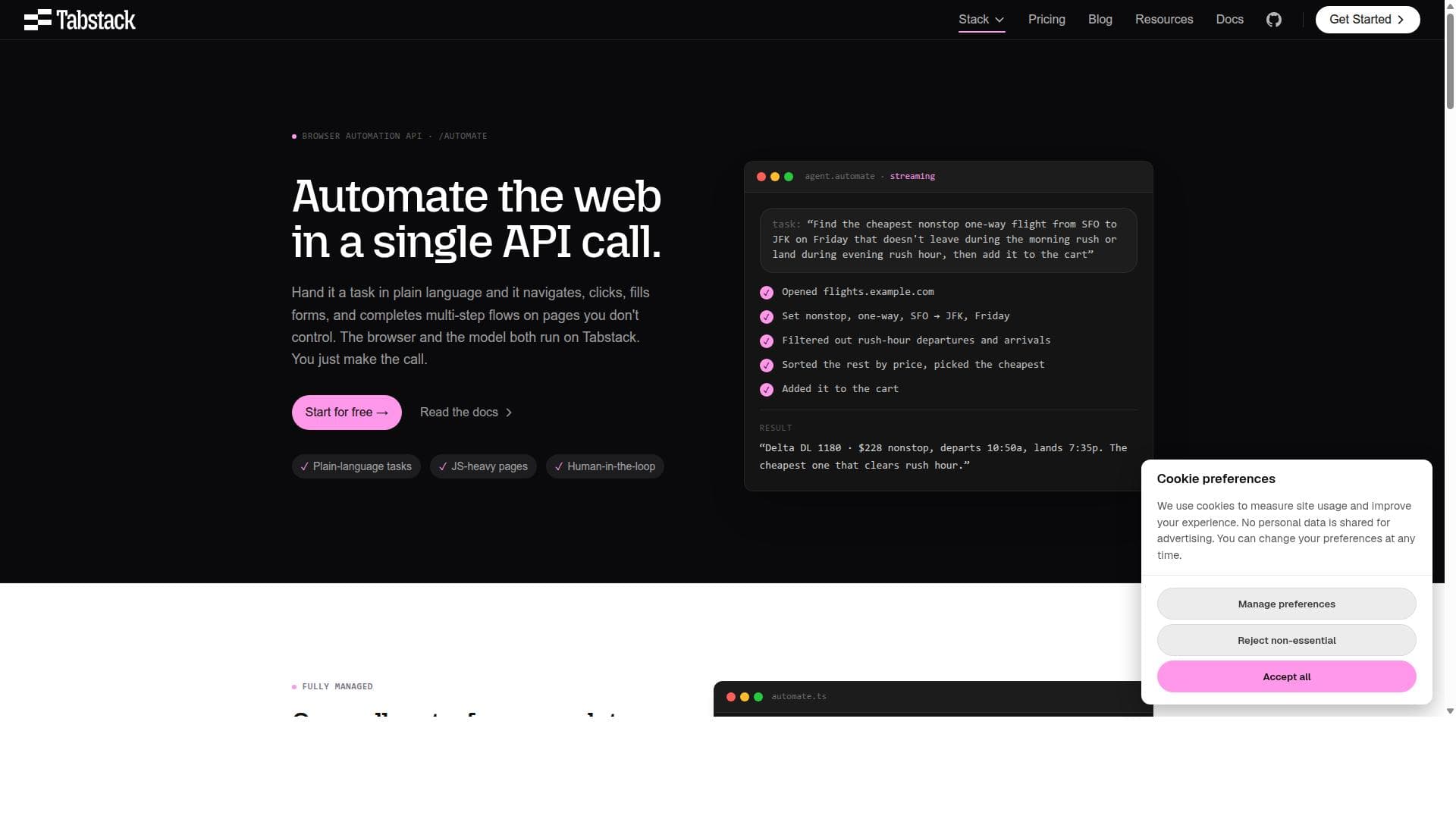Viewport: 1456px width, 819px height.
Task: Click checkmark beside Sorted the rest by price
Action: [767, 366]
